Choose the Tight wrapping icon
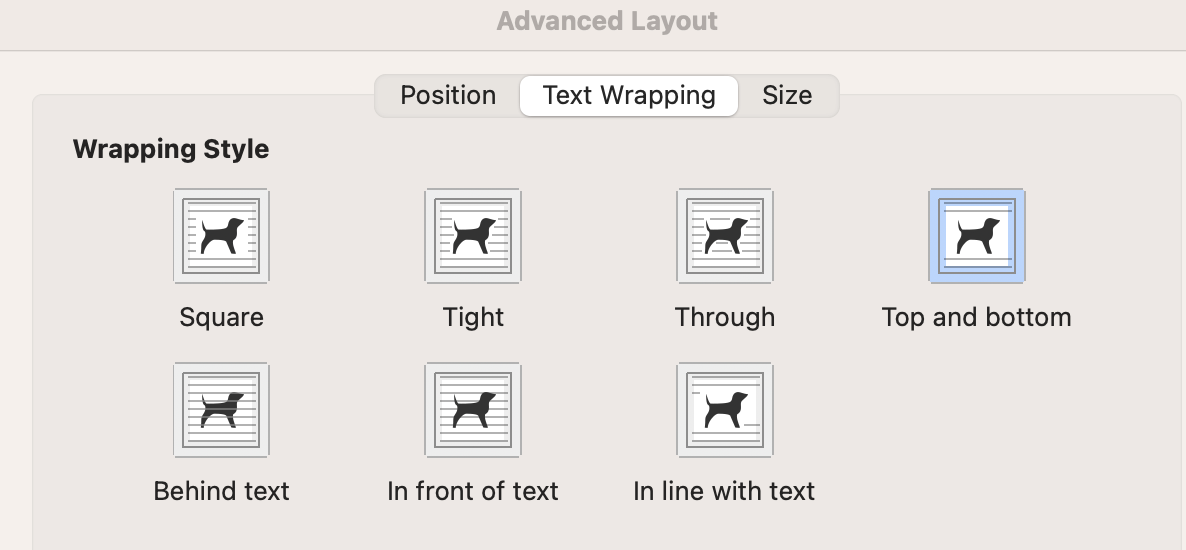This screenshot has width=1186, height=550. point(473,237)
